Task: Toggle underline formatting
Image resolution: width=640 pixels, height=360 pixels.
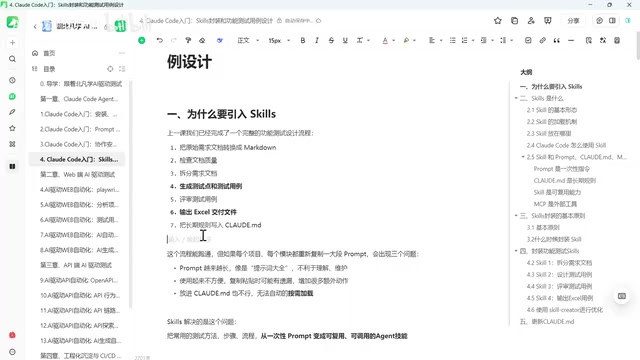Action: [345, 40]
